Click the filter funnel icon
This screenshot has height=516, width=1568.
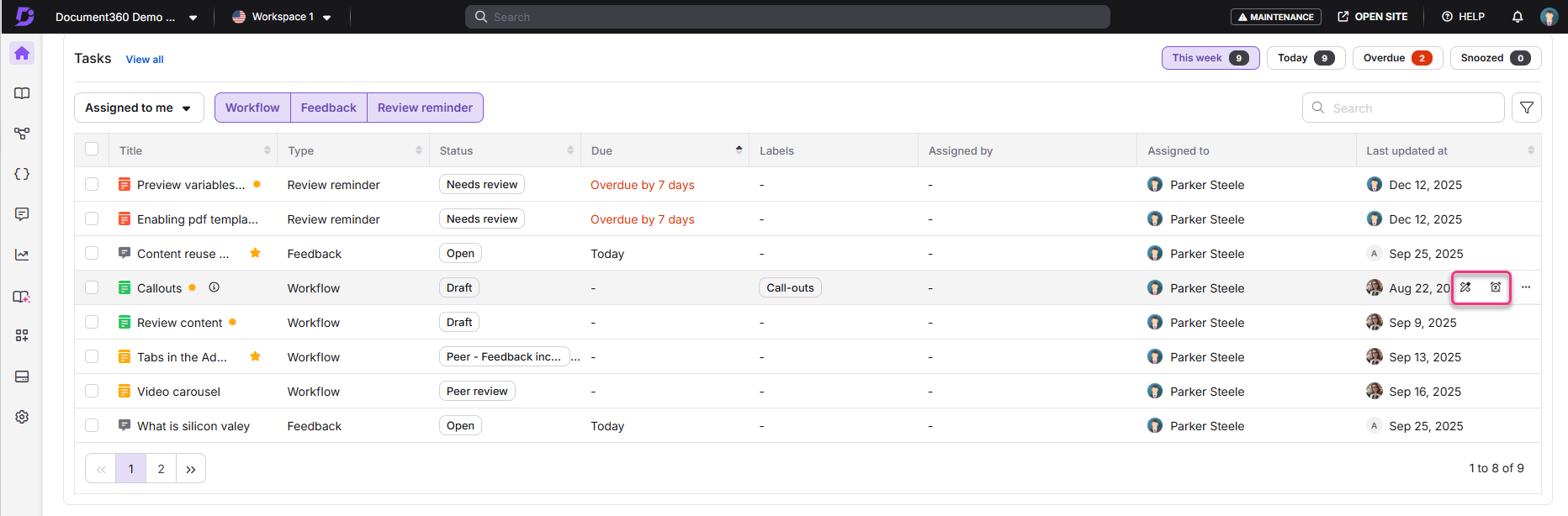point(1527,108)
